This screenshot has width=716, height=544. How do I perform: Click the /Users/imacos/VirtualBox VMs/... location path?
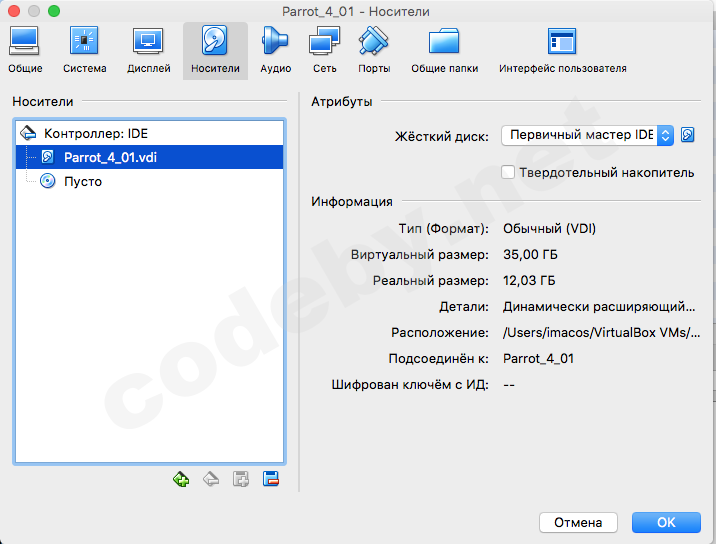(601, 333)
